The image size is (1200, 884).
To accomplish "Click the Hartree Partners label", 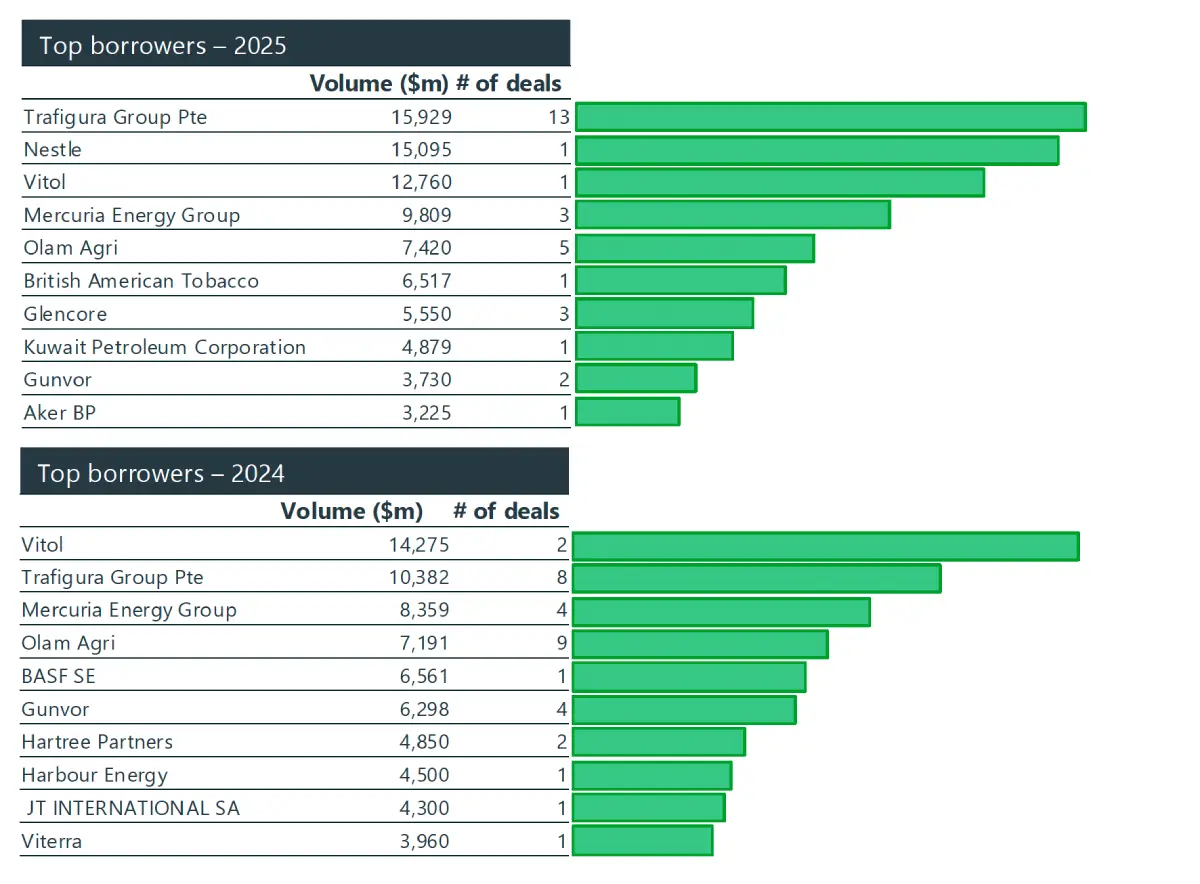I will 97,742.
